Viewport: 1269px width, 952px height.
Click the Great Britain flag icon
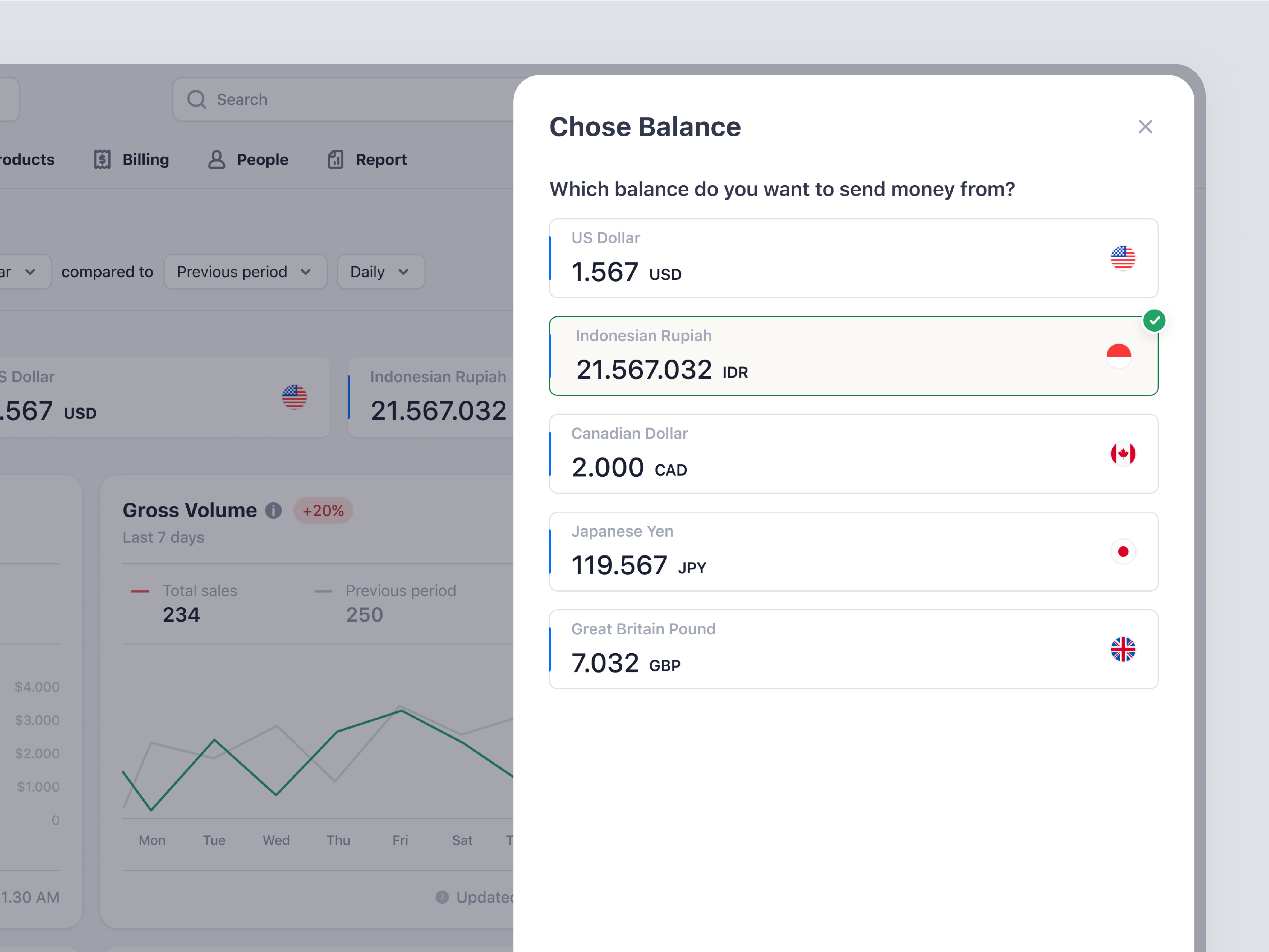pyautogui.click(x=1123, y=650)
